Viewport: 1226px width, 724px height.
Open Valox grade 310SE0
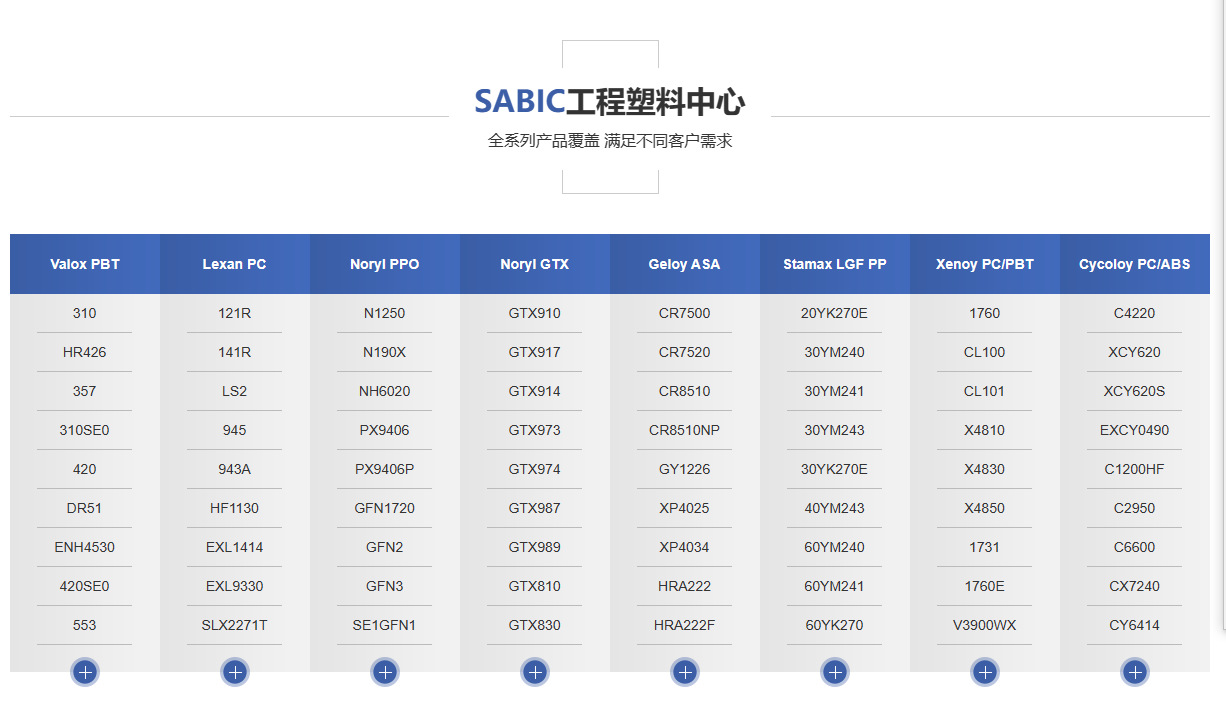click(x=85, y=430)
